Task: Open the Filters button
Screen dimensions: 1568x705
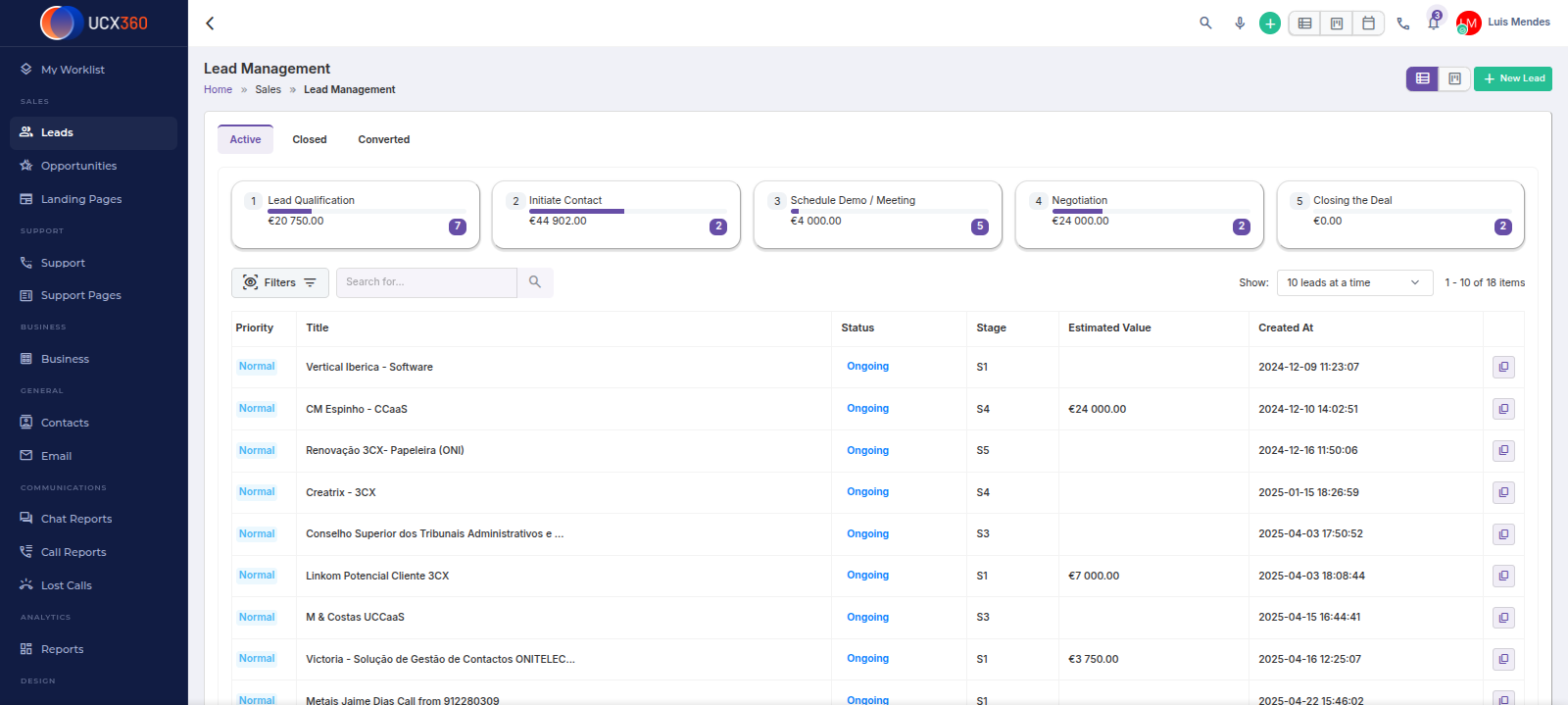Action: point(280,282)
